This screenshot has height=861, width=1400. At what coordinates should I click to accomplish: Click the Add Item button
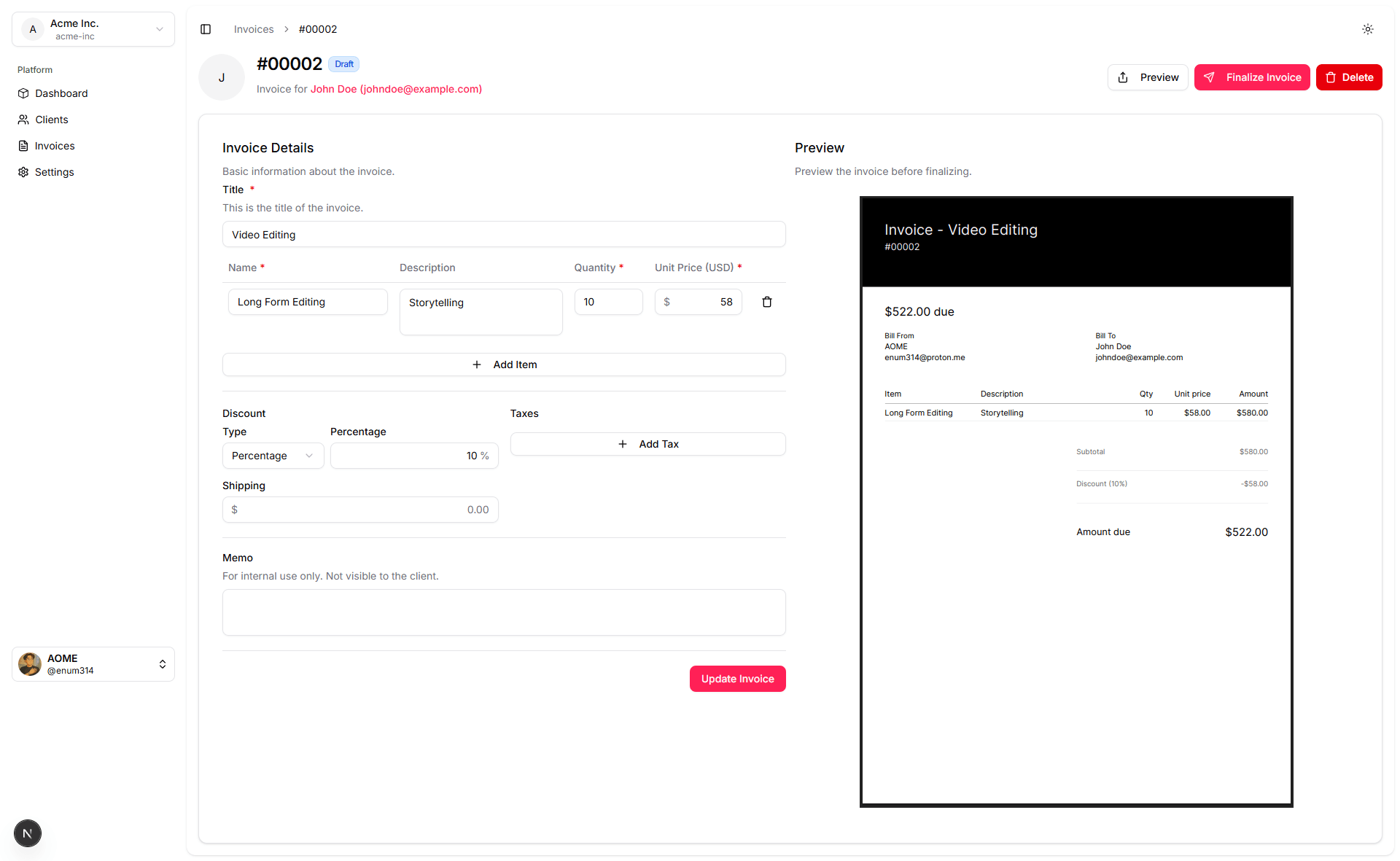[x=504, y=365]
